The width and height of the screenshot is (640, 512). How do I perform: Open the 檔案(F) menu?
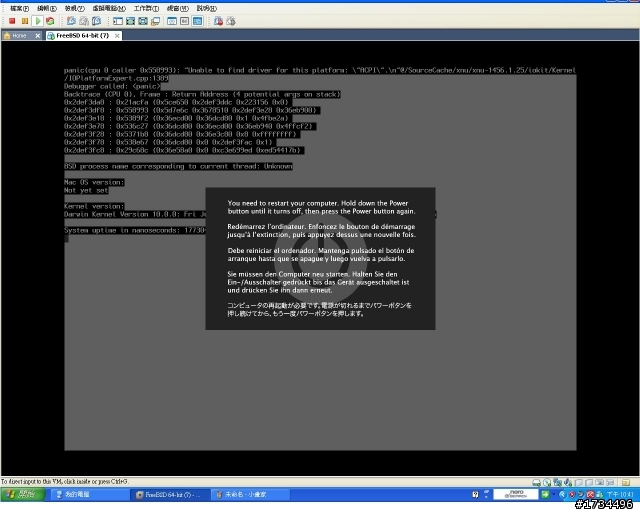click(x=19, y=8)
